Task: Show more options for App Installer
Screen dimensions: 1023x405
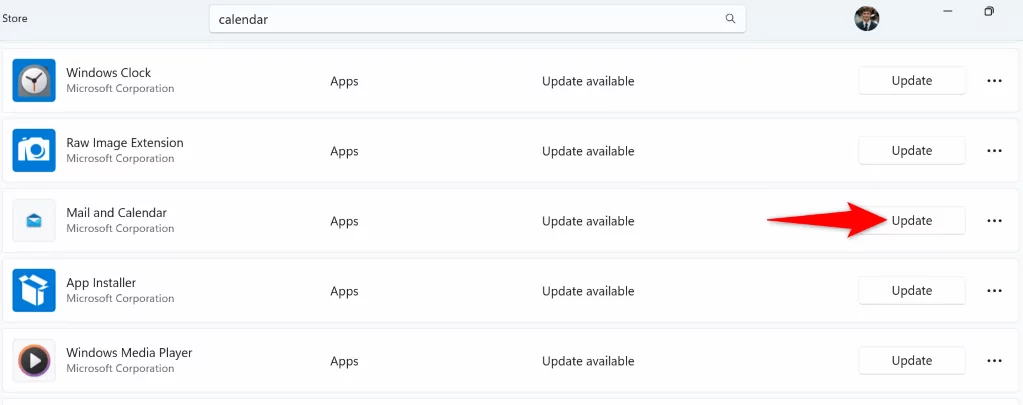Action: 994,291
